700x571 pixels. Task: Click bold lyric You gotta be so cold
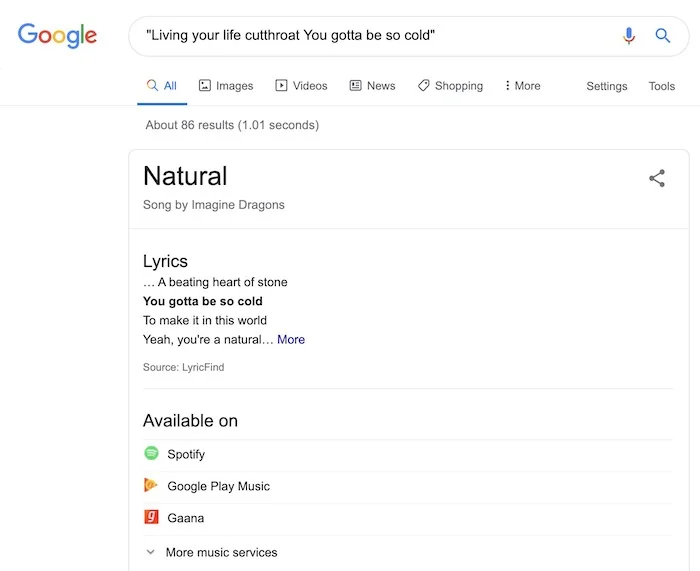click(203, 301)
